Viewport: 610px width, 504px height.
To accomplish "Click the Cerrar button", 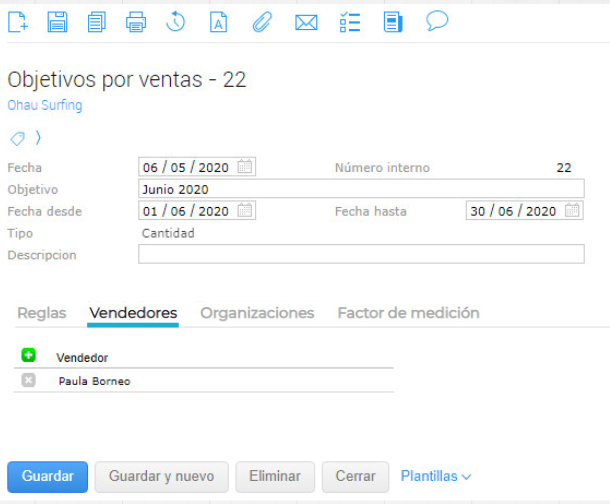I will tap(355, 477).
